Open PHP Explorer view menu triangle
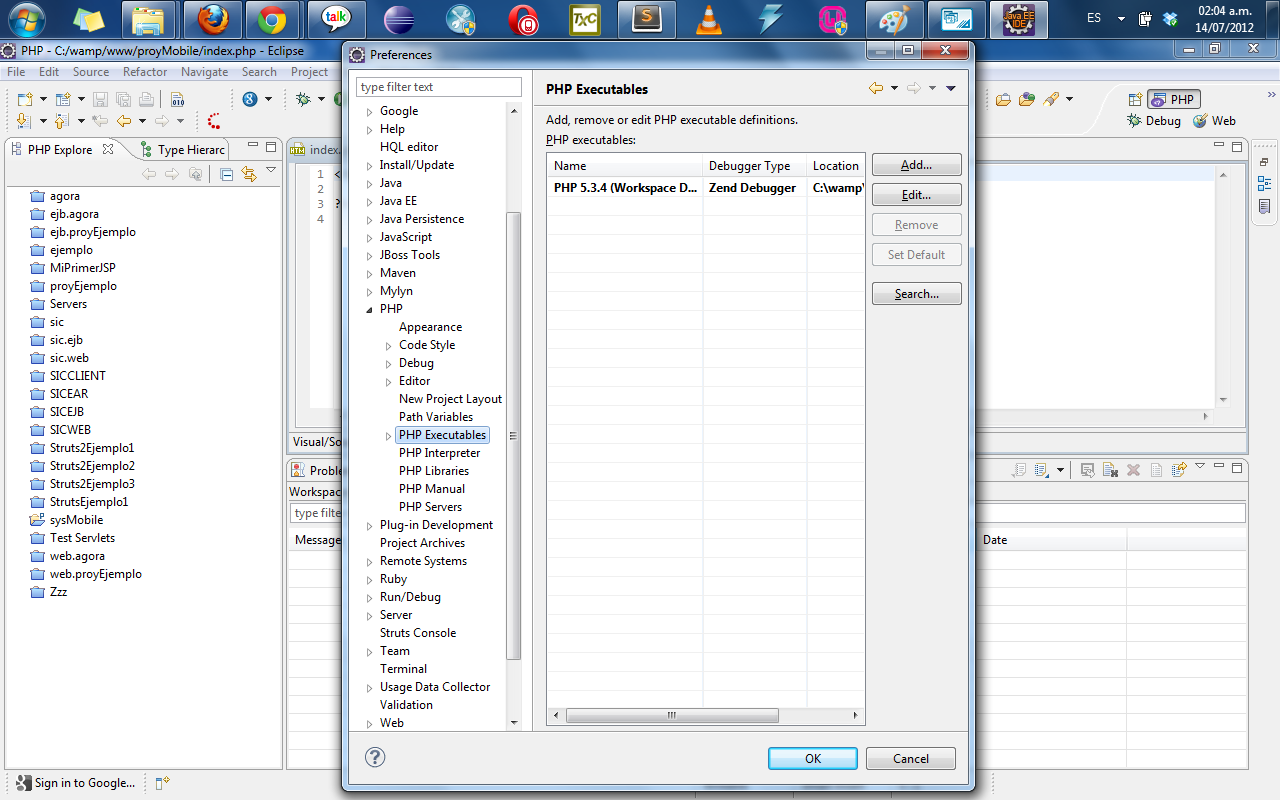 pyautogui.click(x=270, y=171)
